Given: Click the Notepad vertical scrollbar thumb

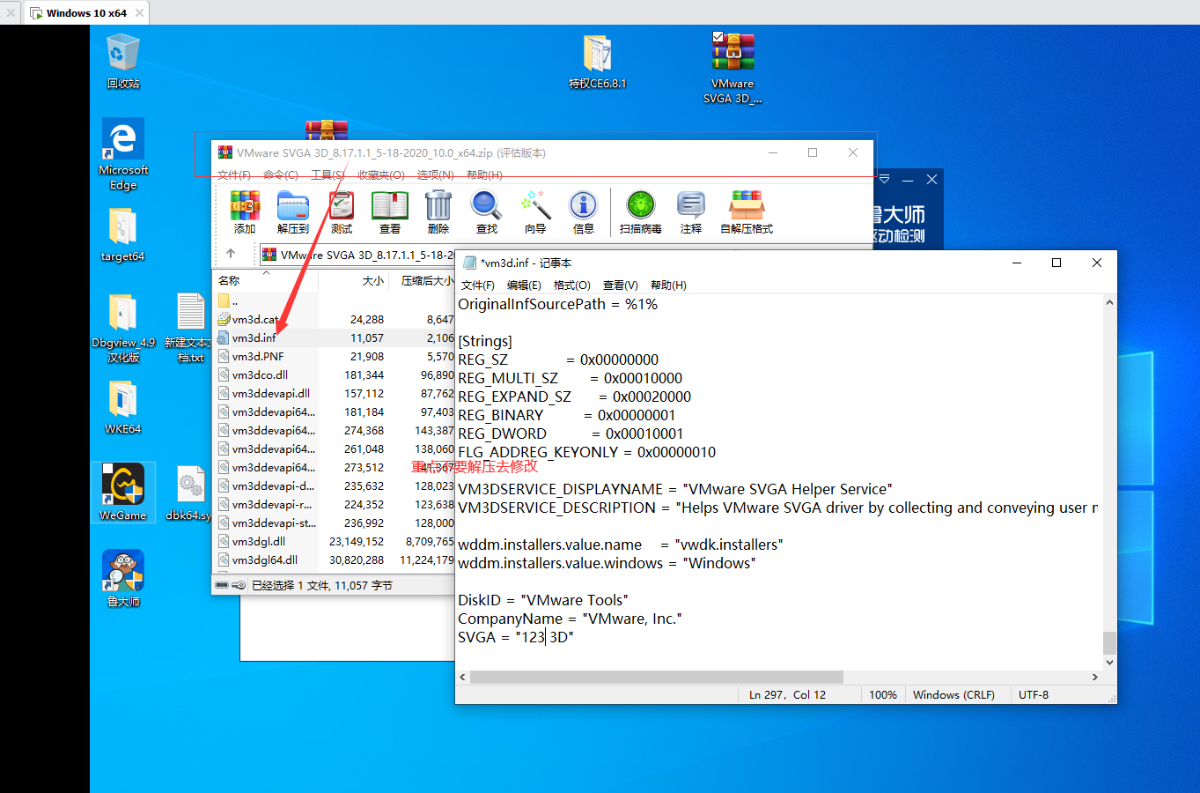Looking at the screenshot, I should [1108, 642].
